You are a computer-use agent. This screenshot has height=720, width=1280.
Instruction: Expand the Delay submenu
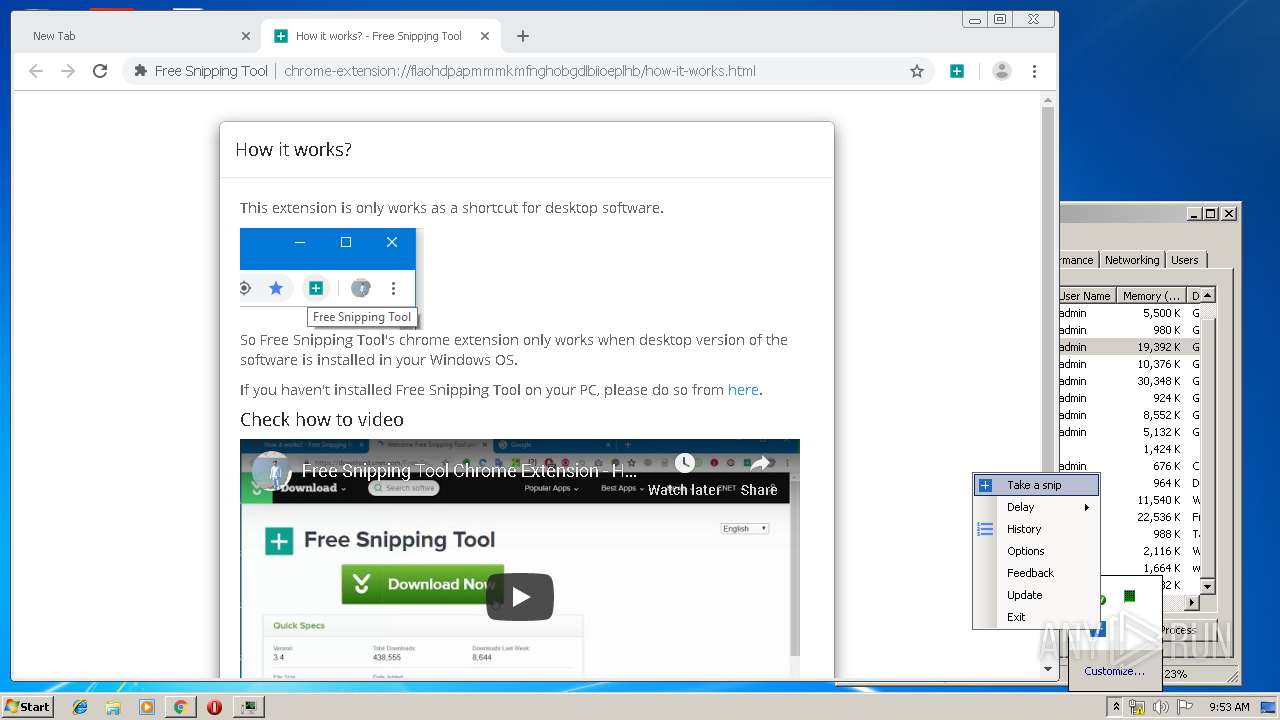1037,507
